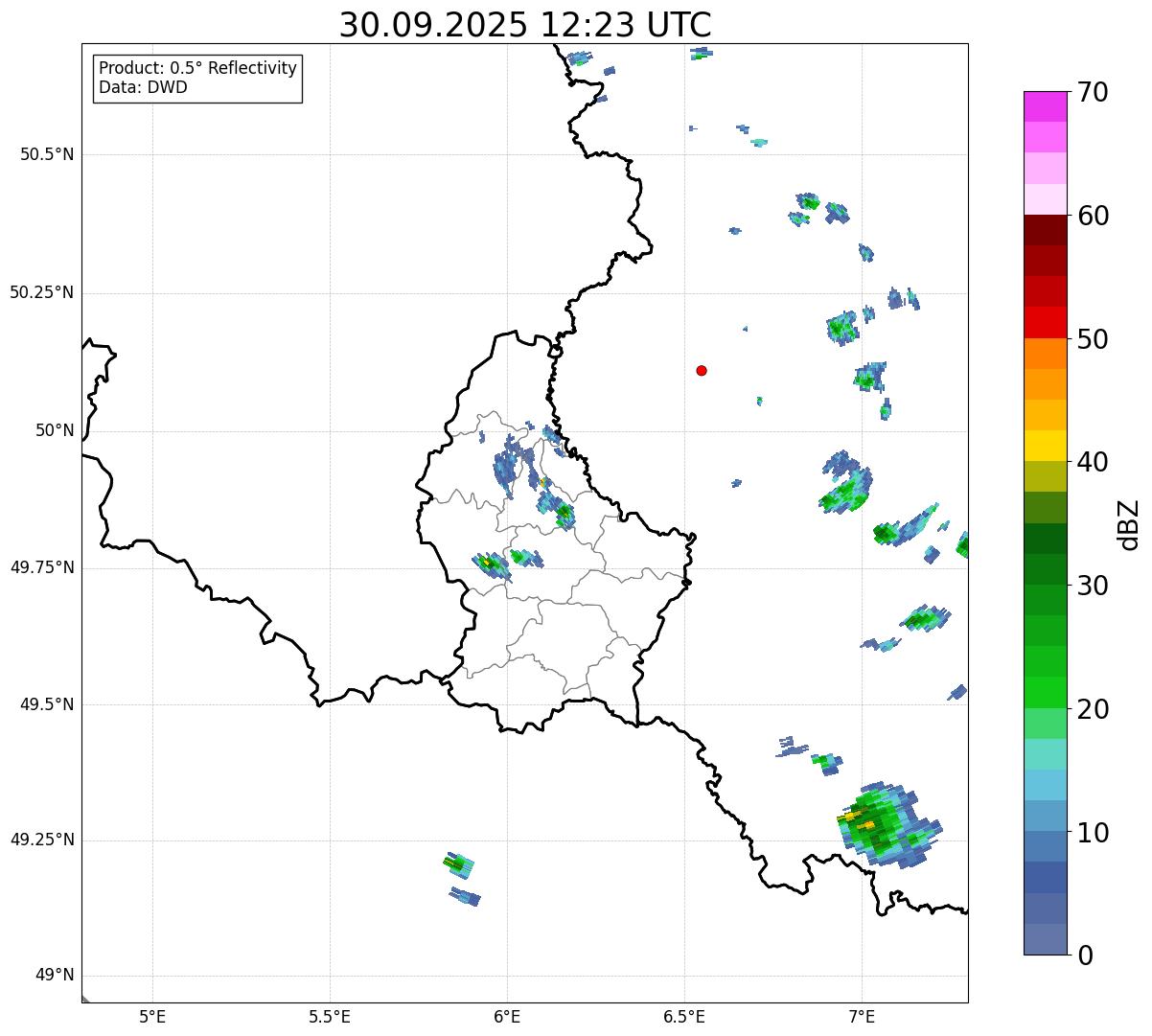Click the 5°E longitude axis label
Viewport: 1152px width, 1036px height.
coord(152,1017)
